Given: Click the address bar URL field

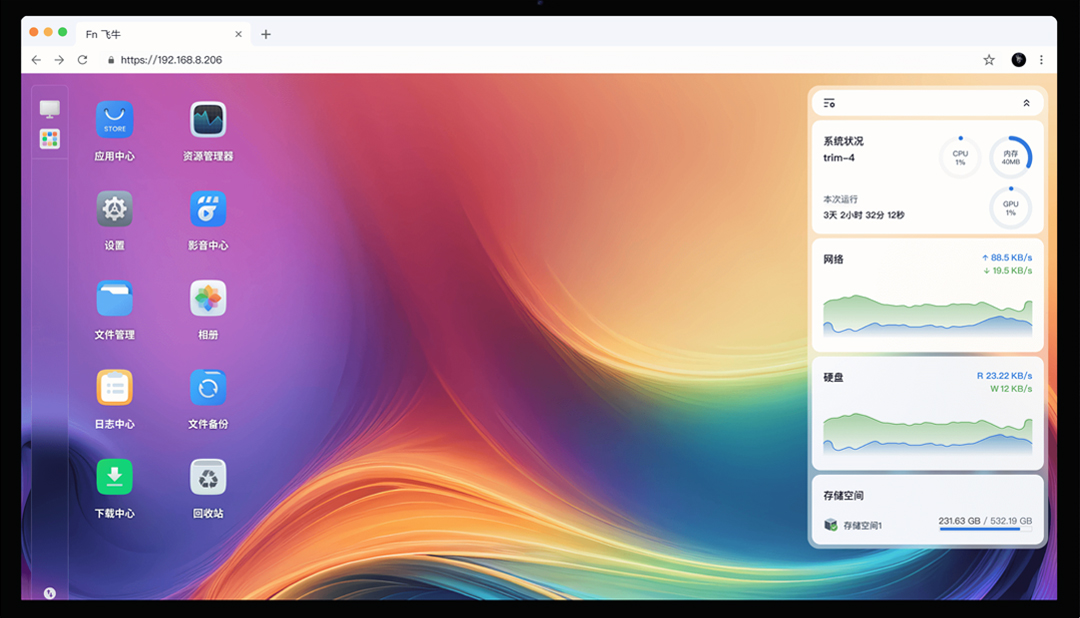Looking at the screenshot, I should [500, 60].
